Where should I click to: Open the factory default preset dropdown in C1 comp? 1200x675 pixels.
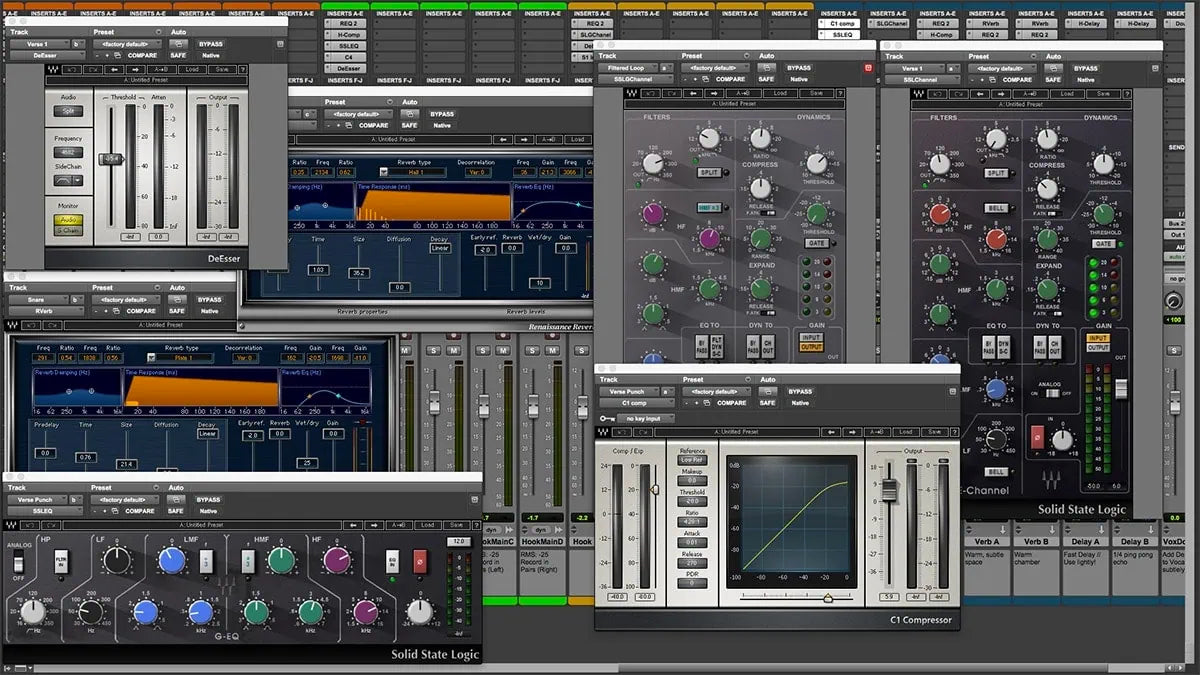pyautogui.click(x=716, y=391)
